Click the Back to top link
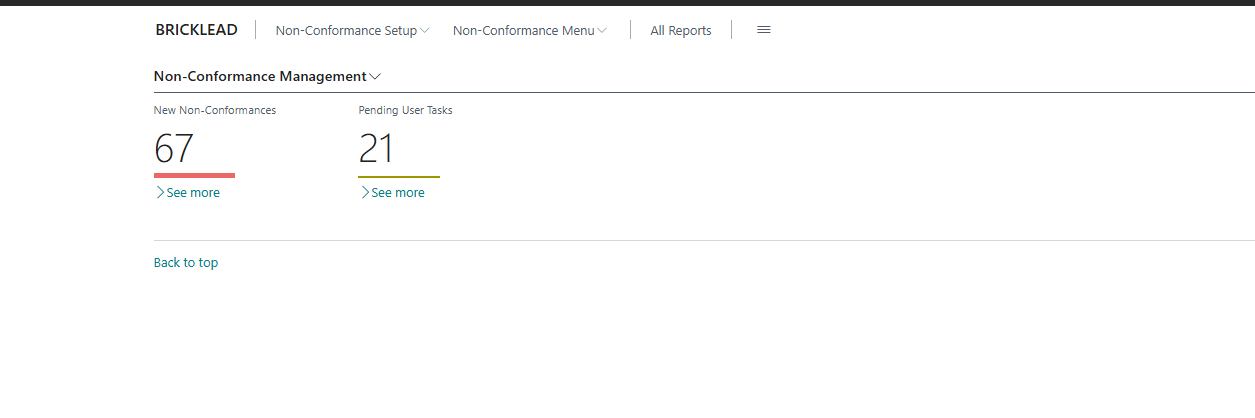1255x418 pixels. point(186,263)
